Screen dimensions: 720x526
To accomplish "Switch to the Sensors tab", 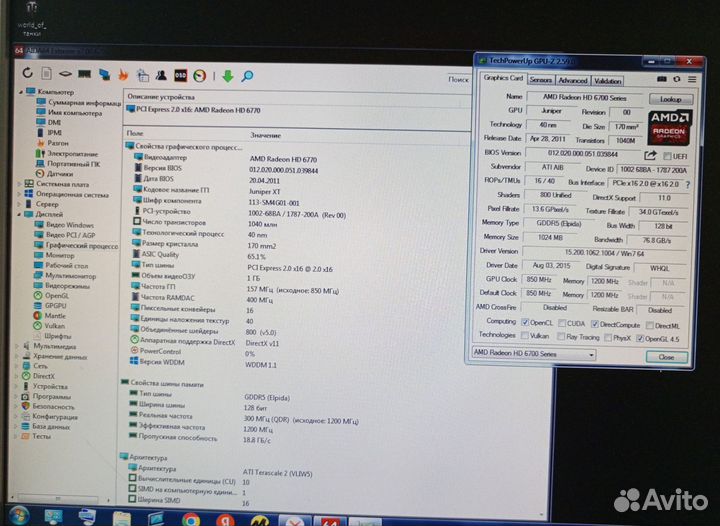I will pyautogui.click(x=541, y=80).
